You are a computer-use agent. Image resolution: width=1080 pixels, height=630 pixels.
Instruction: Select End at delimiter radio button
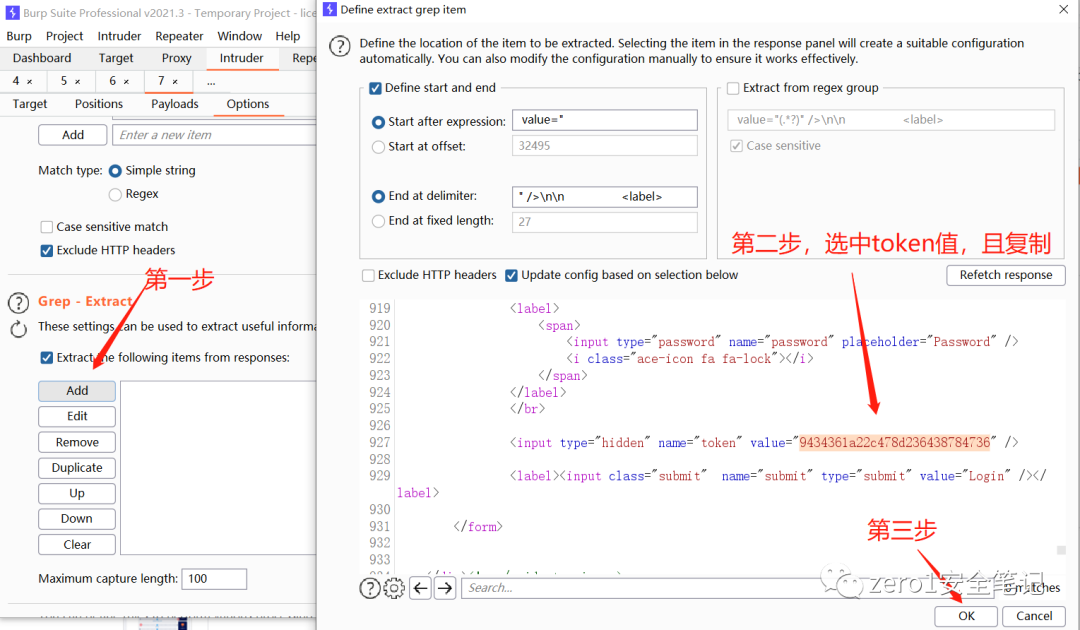pos(378,196)
